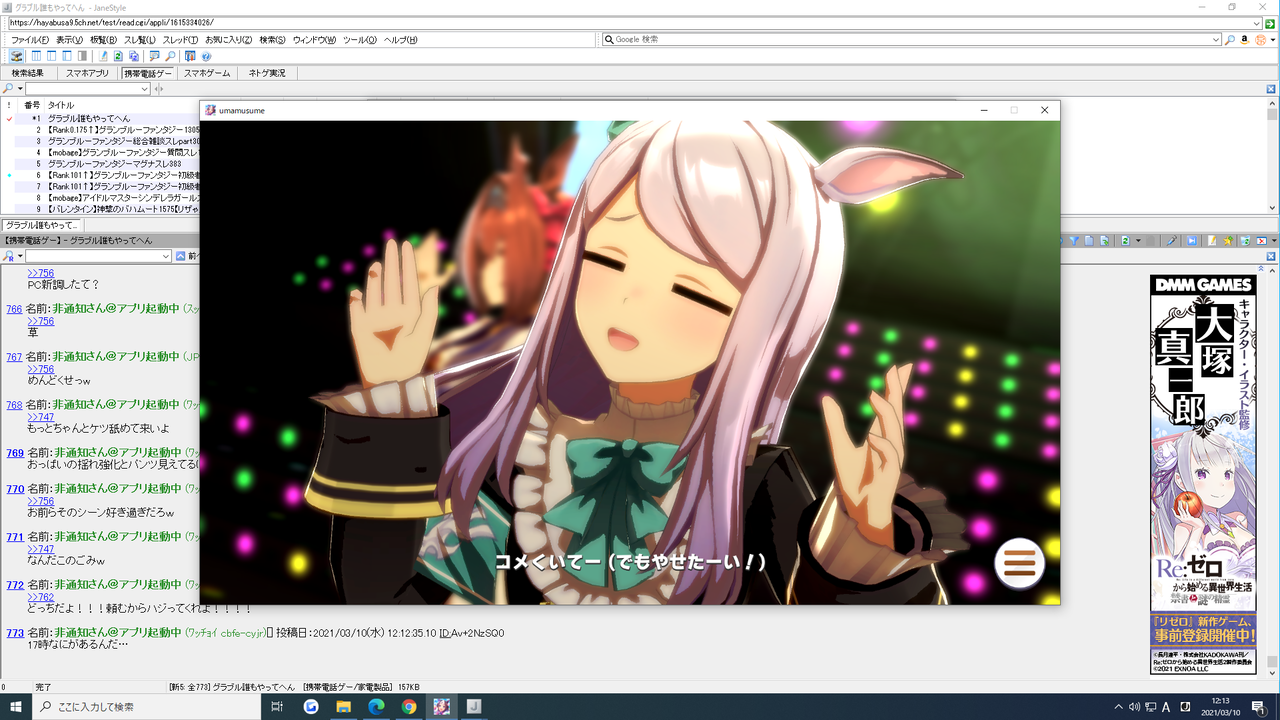The width and height of the screenshot is (1280, 720).
Task: Switch to the 検索結果 tab
Action: tap(28, 73)
